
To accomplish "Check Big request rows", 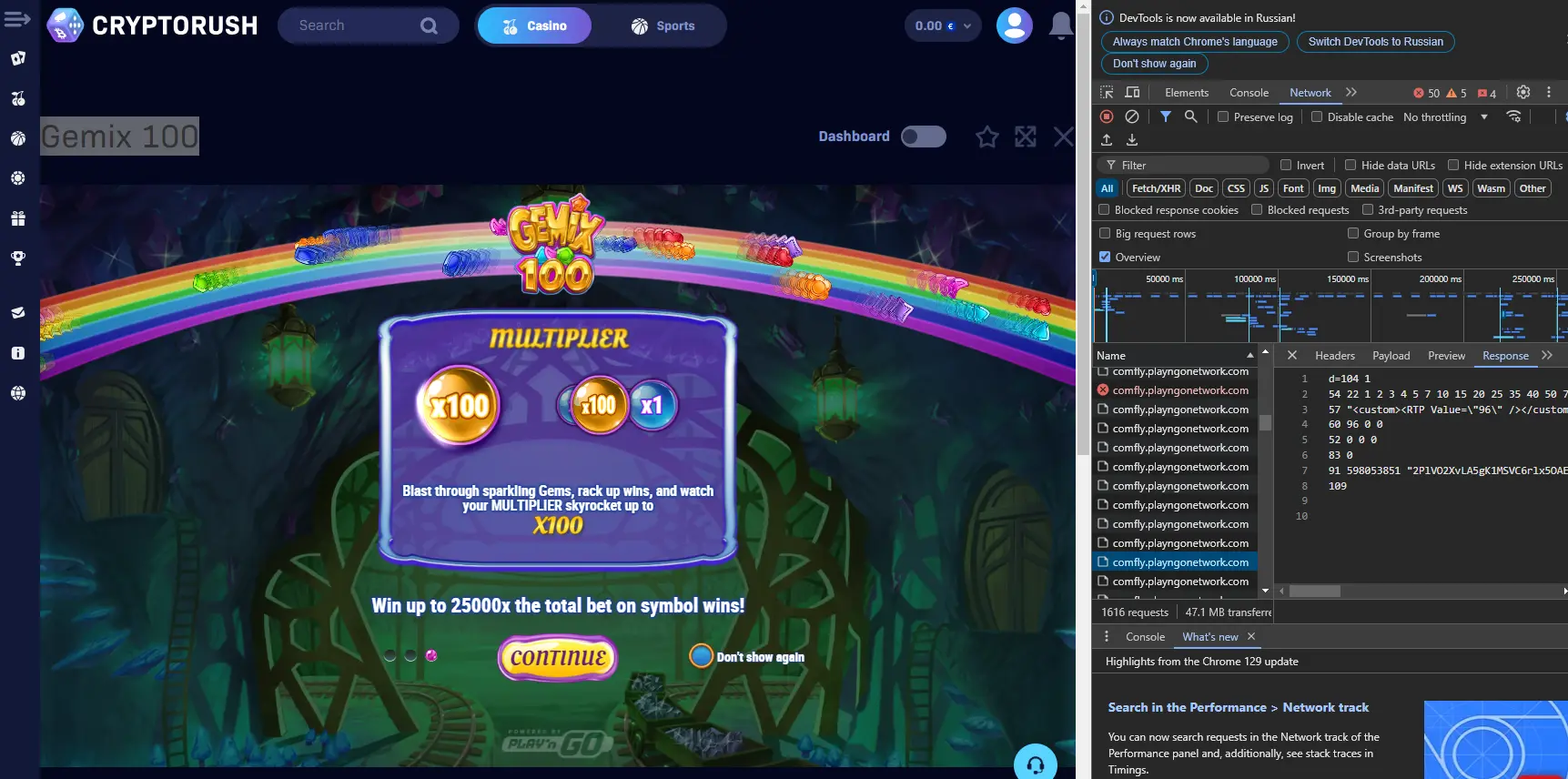I will coord(1105,233).
